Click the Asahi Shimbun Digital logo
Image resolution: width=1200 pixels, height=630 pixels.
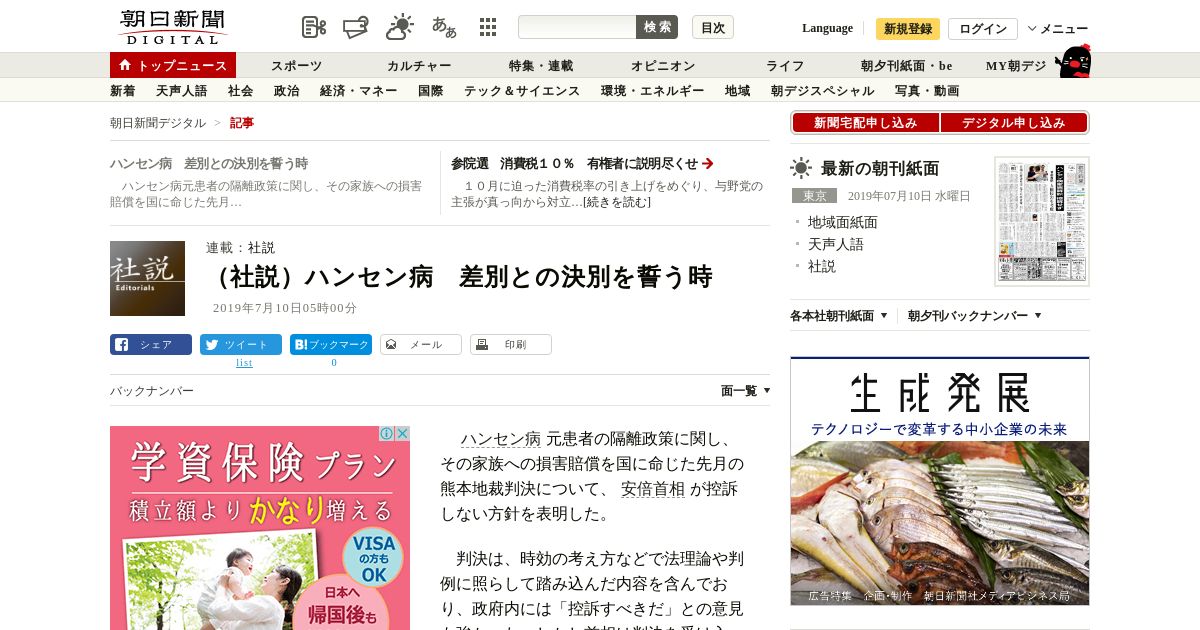pyautogui.click(x=172, y=27)
